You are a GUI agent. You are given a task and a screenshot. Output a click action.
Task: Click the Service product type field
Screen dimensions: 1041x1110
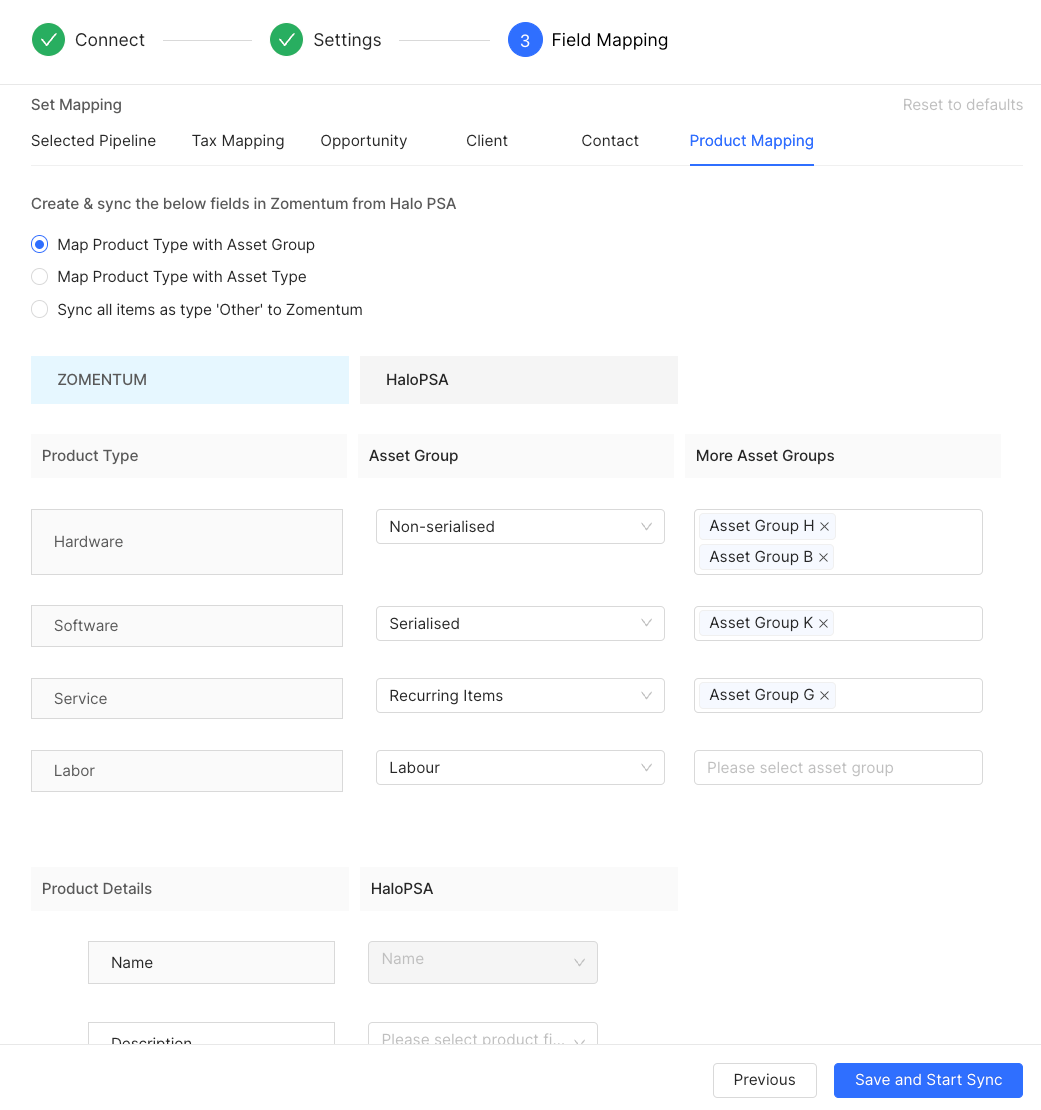tap(187, 699)
